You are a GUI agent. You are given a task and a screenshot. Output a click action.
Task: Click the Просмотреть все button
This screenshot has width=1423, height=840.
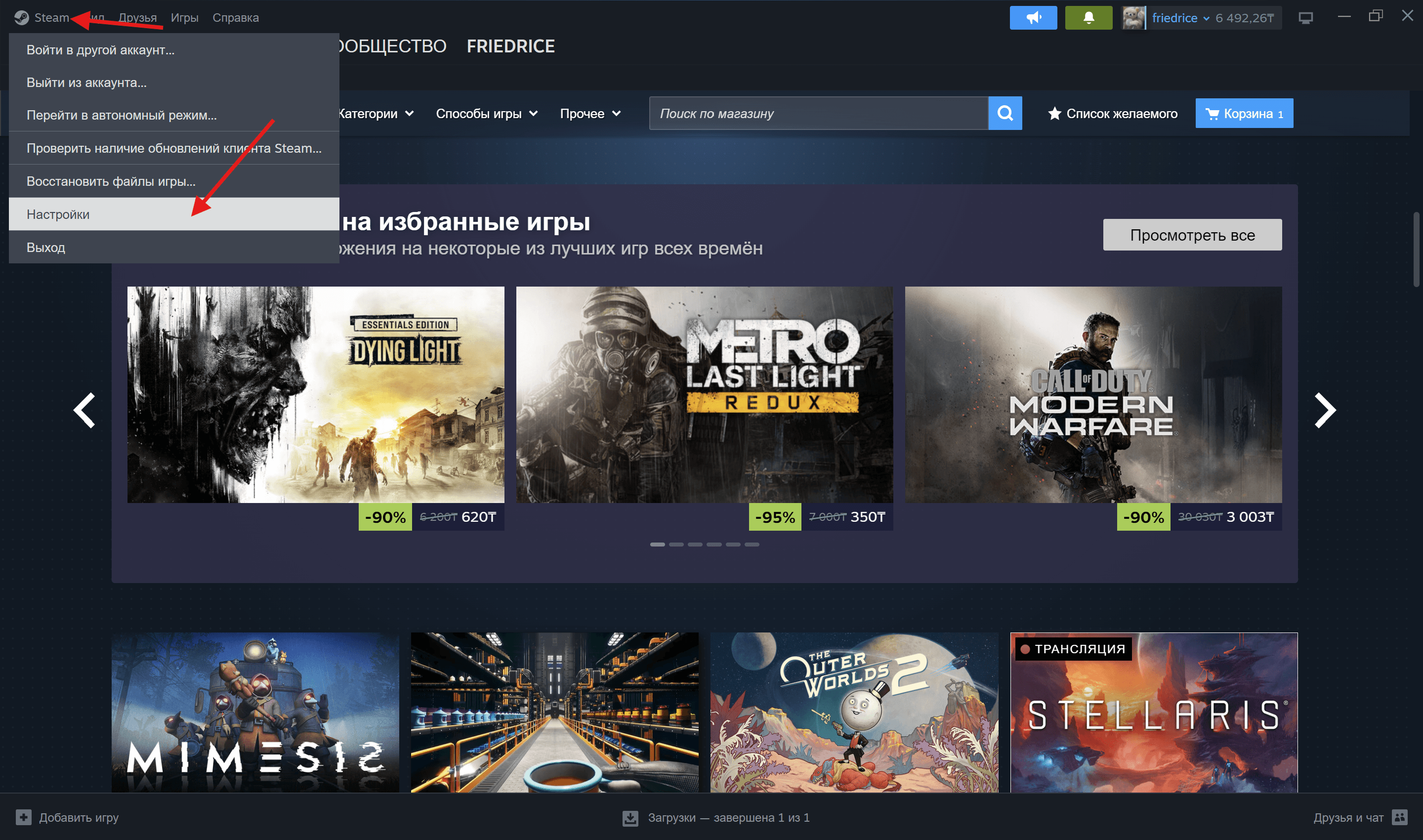click(x=1192, y=234)
